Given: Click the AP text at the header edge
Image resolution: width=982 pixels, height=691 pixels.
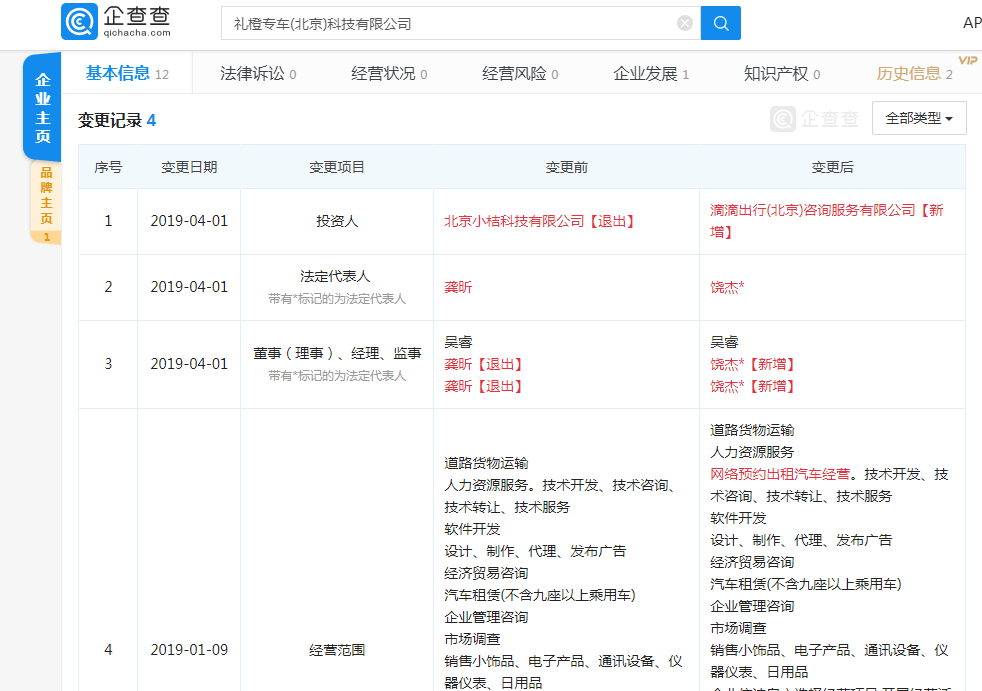Looking at the screenshot, I should point(972,23).
